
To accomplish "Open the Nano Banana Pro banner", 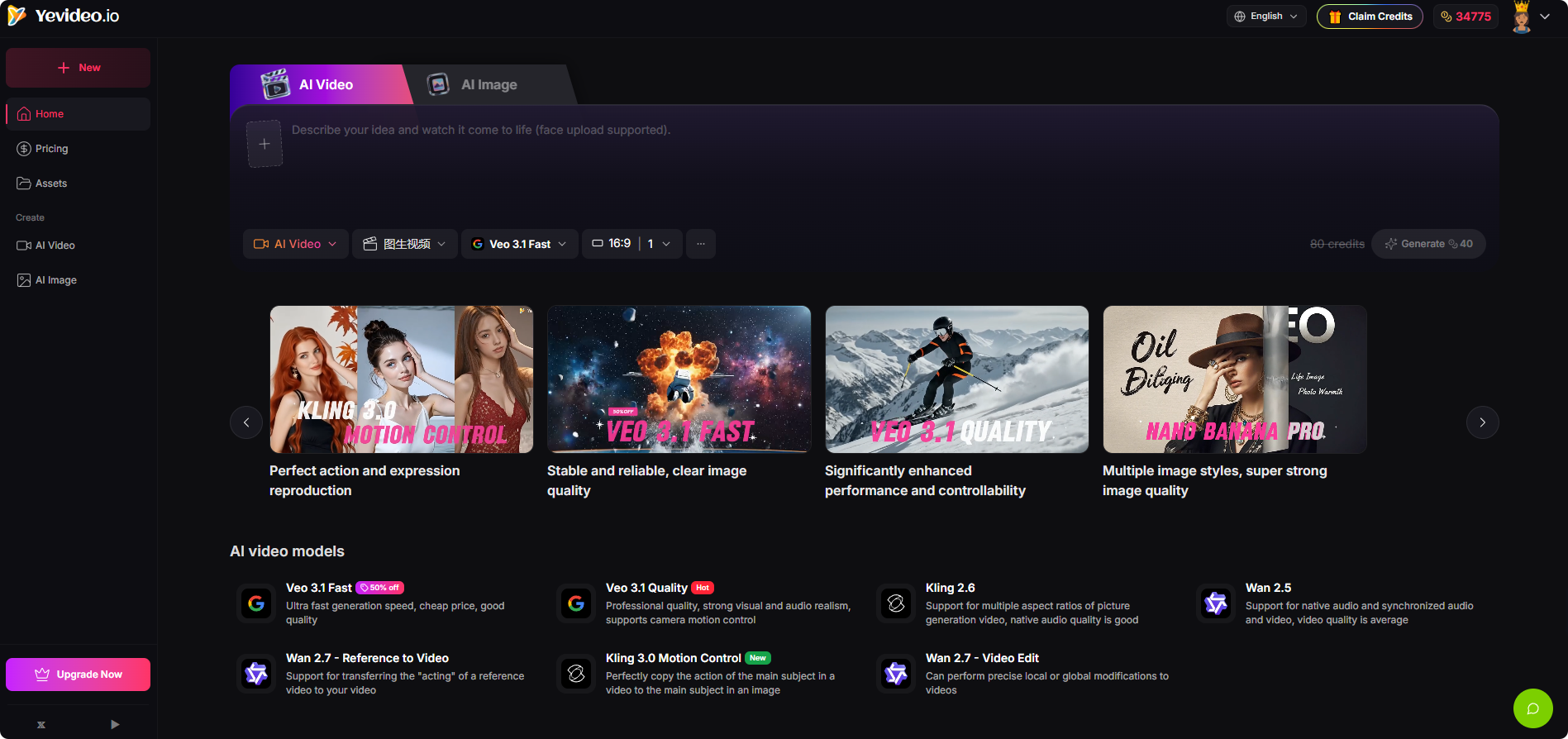I will (1235, 379).
